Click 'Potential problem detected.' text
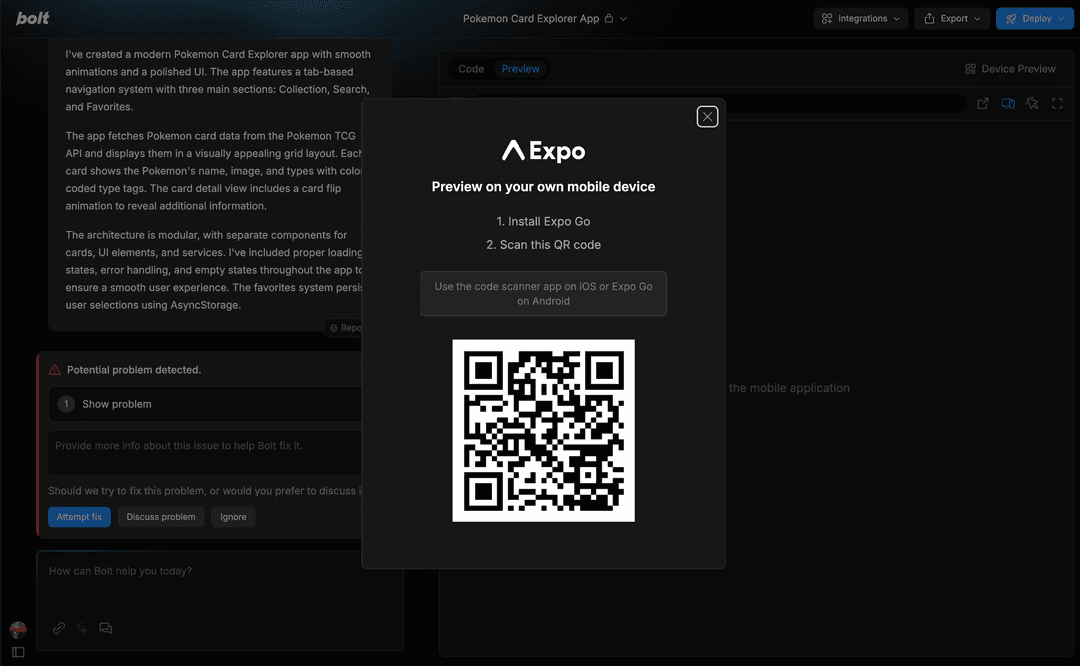This screenshot has height=666, width=1080. 134,370
